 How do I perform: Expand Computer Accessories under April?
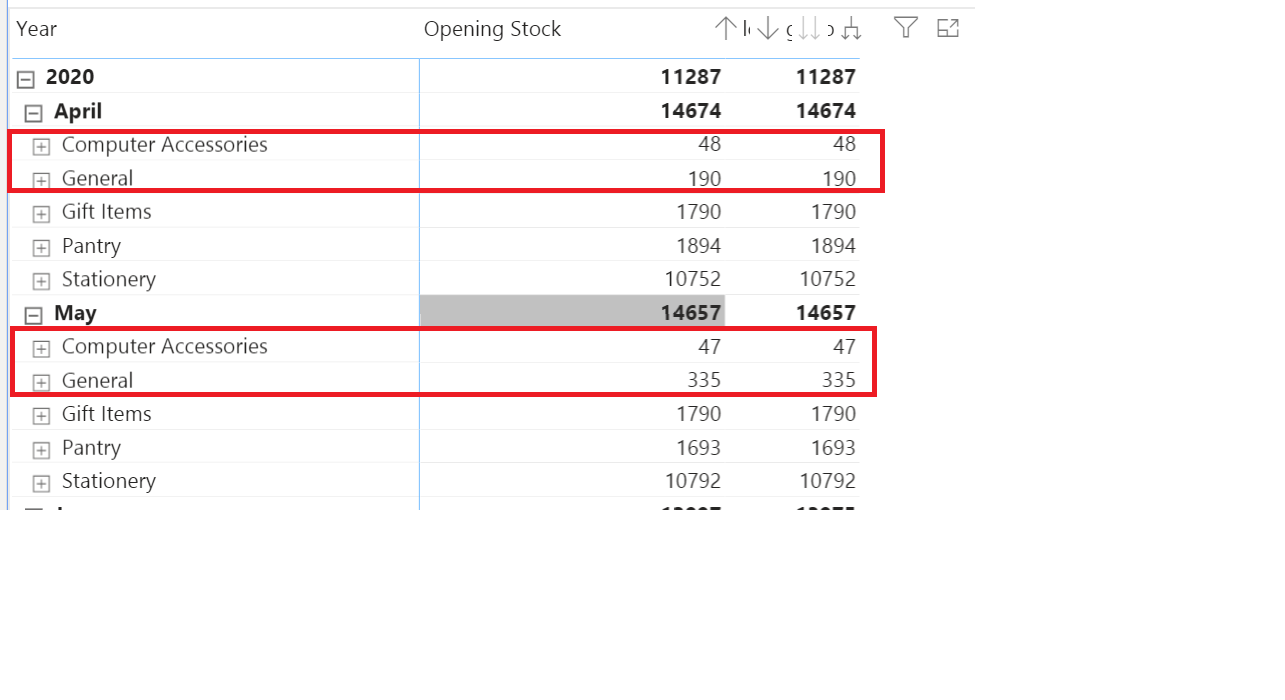pos(41,147)
